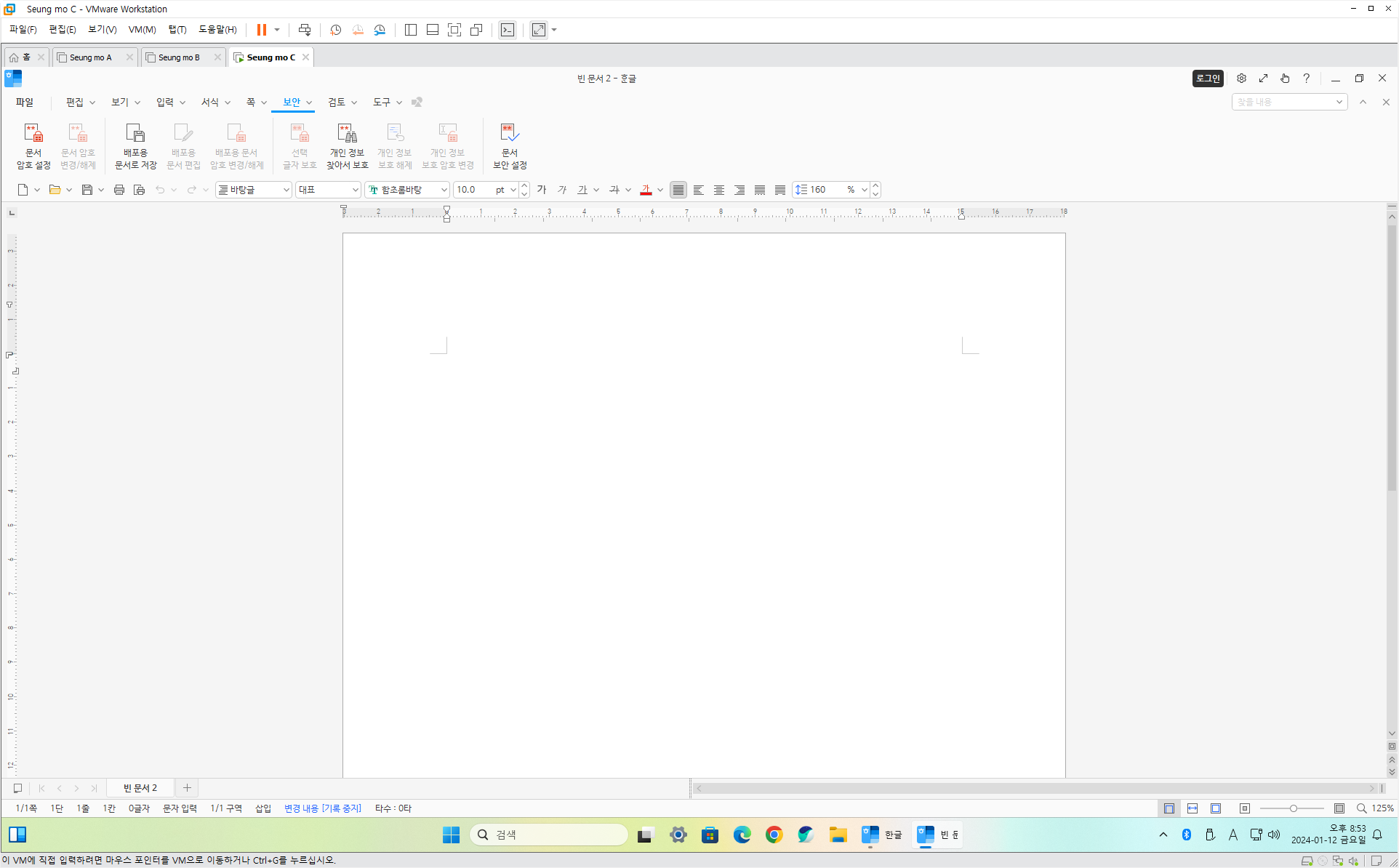
Task: Click the 로그인 button
Action: 1208,79
